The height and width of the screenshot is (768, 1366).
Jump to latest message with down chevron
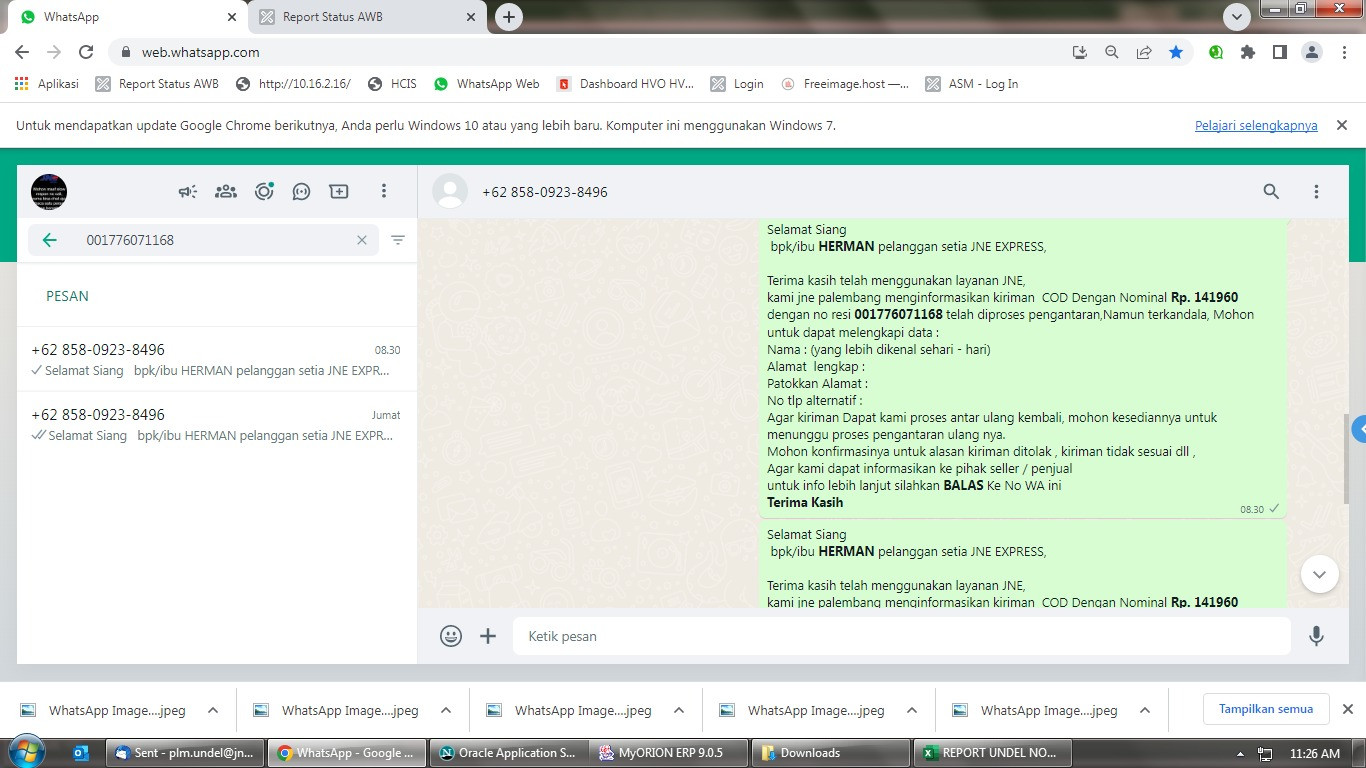[1320, 574]
